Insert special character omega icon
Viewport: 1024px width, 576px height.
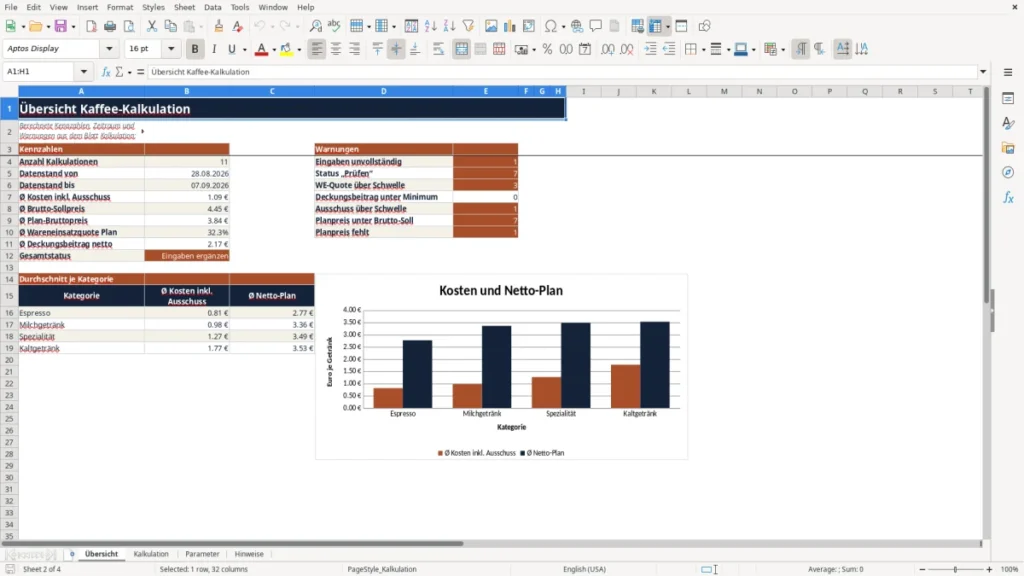pos(551,26)
